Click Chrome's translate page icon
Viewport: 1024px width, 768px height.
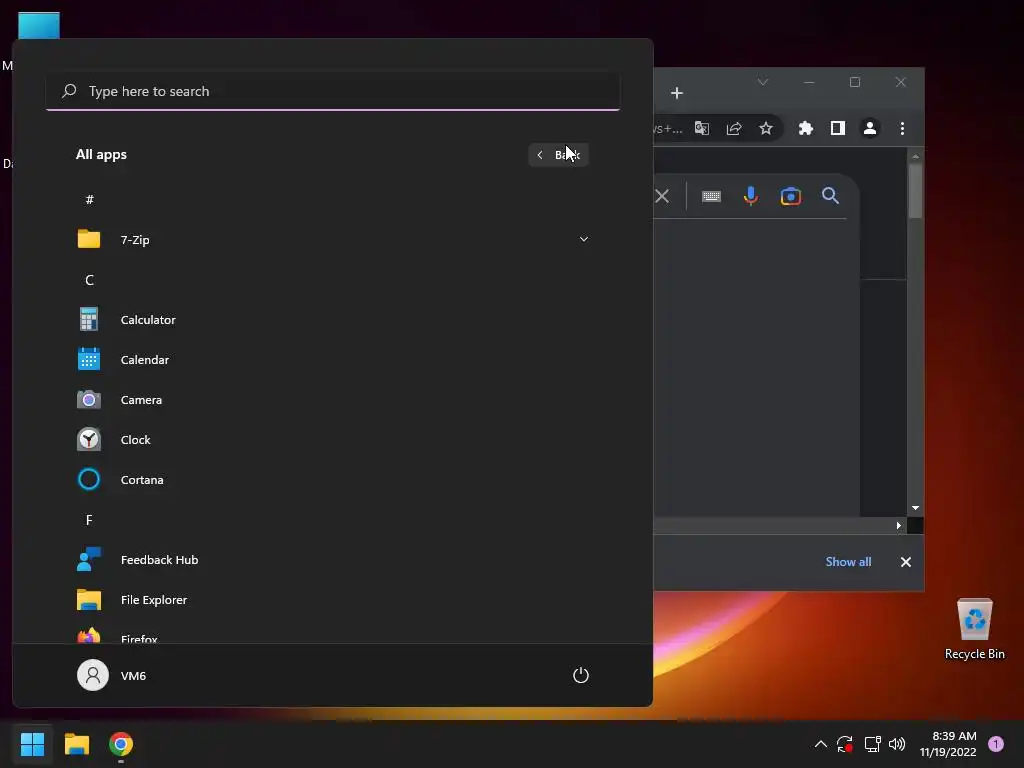[x=702, y=128]
